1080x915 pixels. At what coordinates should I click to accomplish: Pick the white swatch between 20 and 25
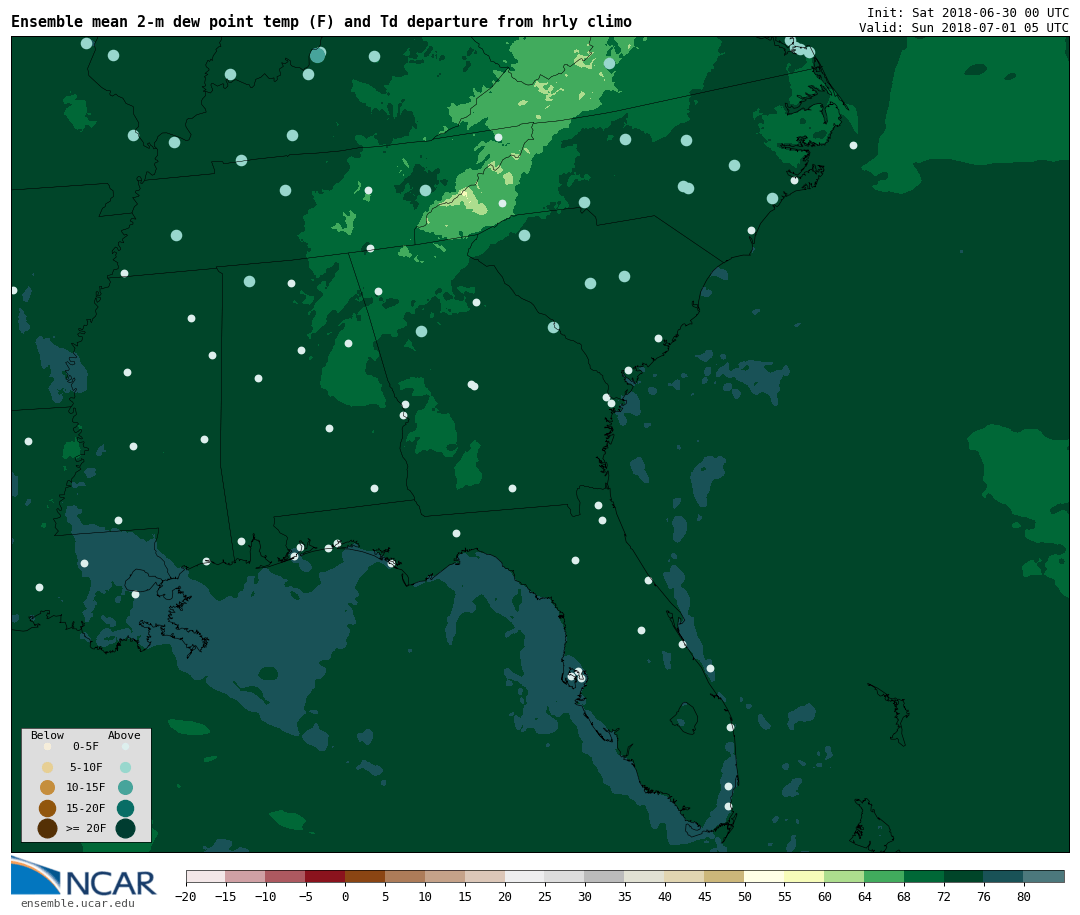[525, 876]
